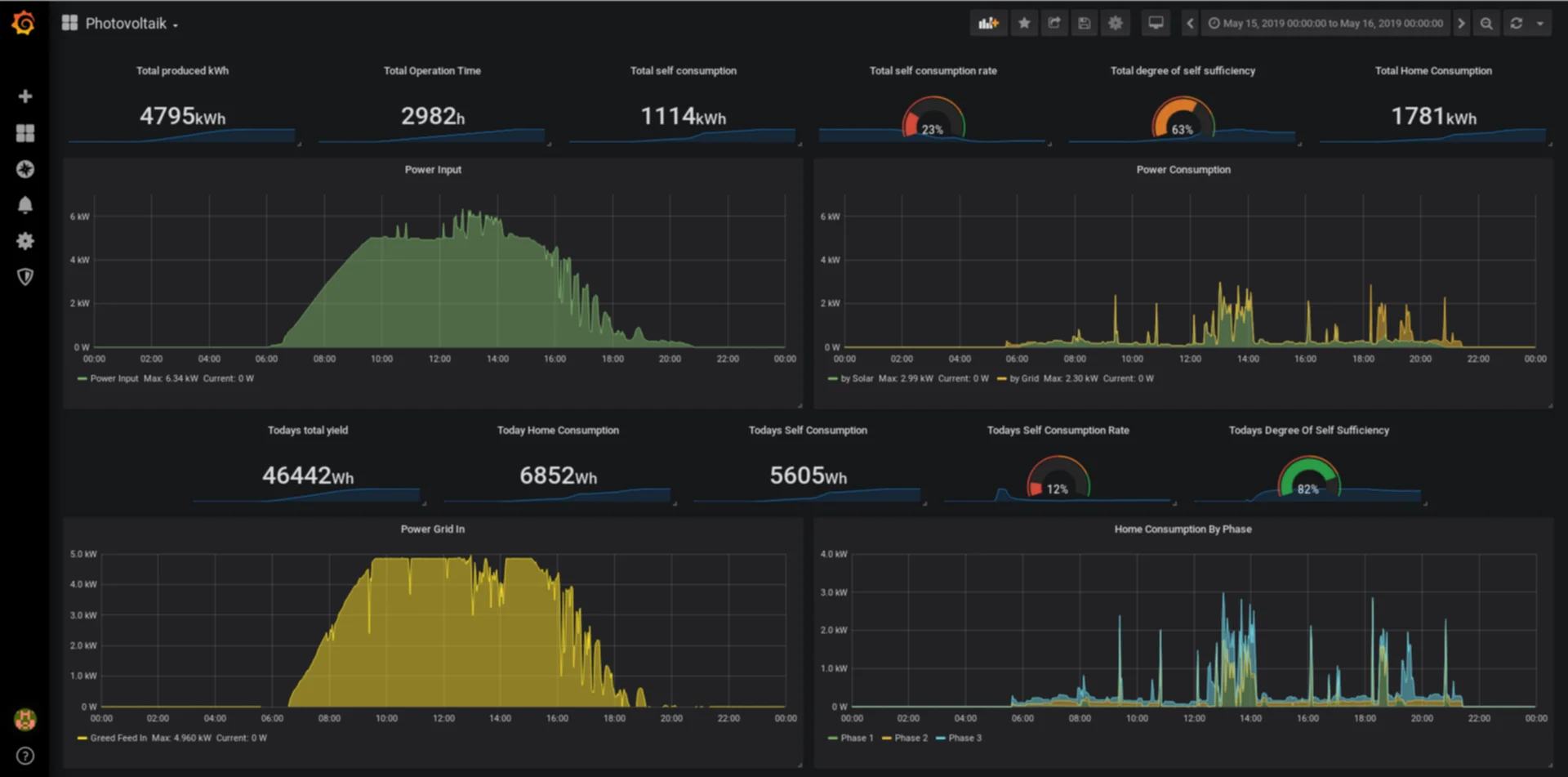The height and width of the screenshot is (777, 1568).
Task: Open the time range picker May 15, 2019
Action: (x=1326, y=23)
